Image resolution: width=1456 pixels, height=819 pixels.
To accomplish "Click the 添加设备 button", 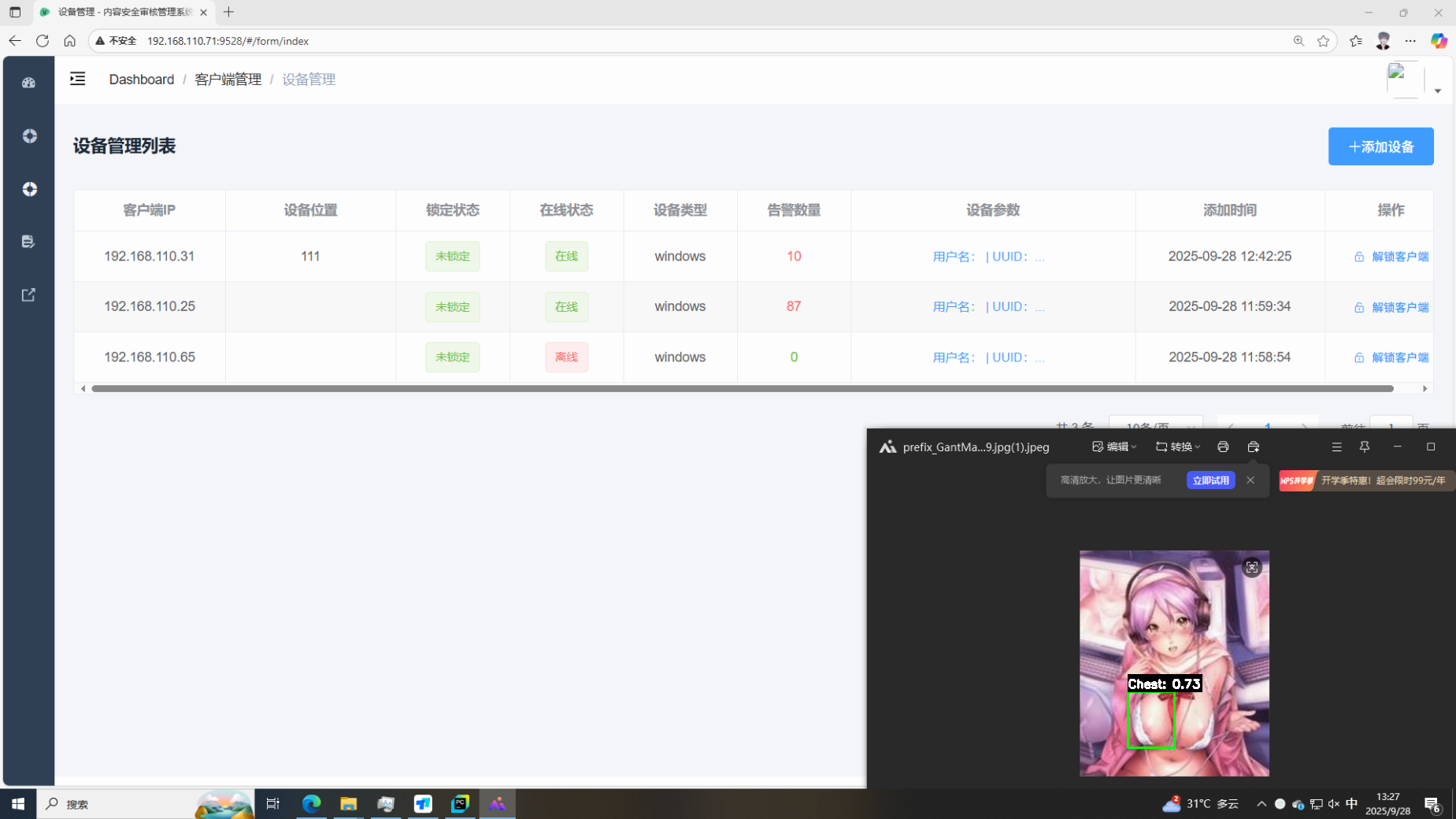I will [x=1380, y=146].
